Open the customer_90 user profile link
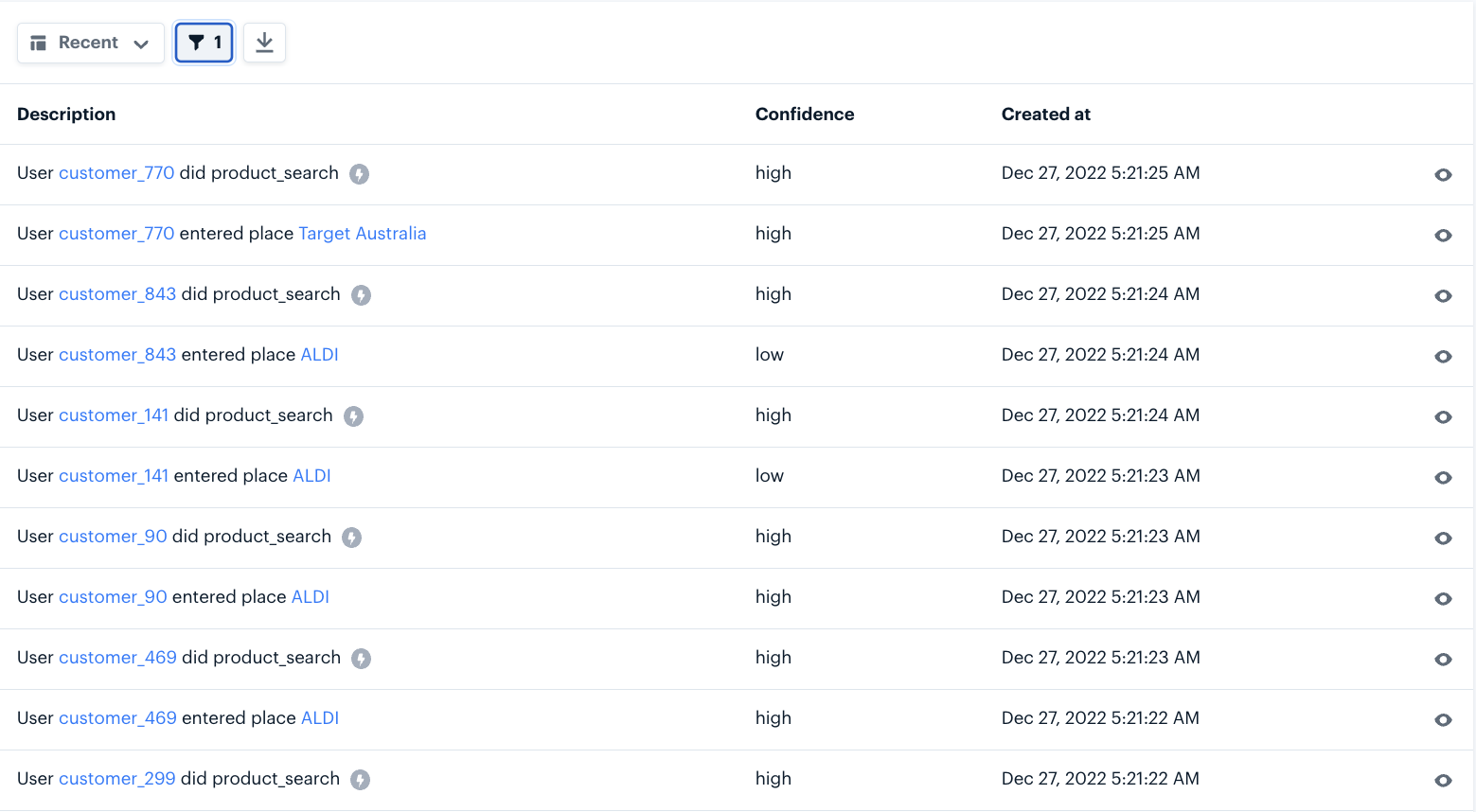Image resolution: width=1476 pixels, height=812 pixels. pyautogui.click(x=113, y=537)
